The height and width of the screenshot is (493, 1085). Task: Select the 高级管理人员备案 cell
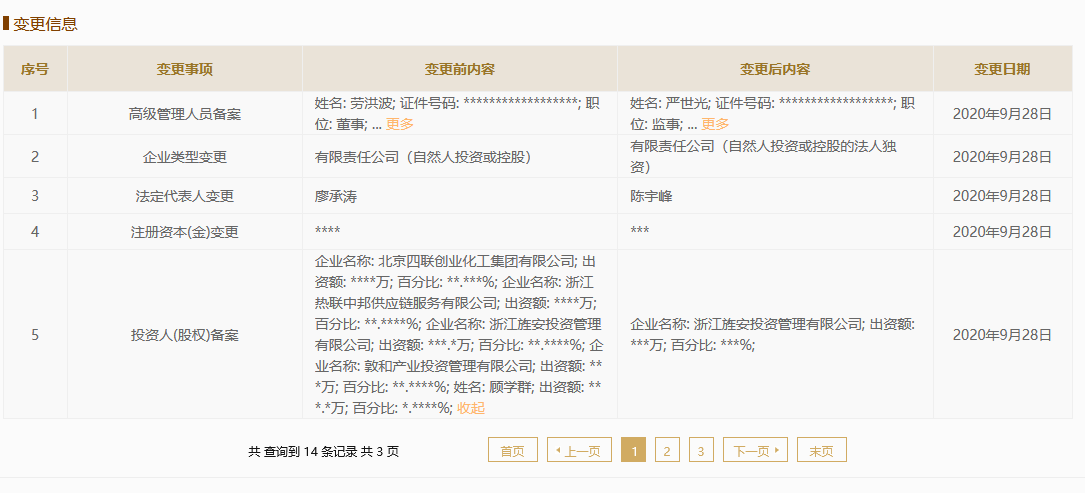(x=185, y=114)
